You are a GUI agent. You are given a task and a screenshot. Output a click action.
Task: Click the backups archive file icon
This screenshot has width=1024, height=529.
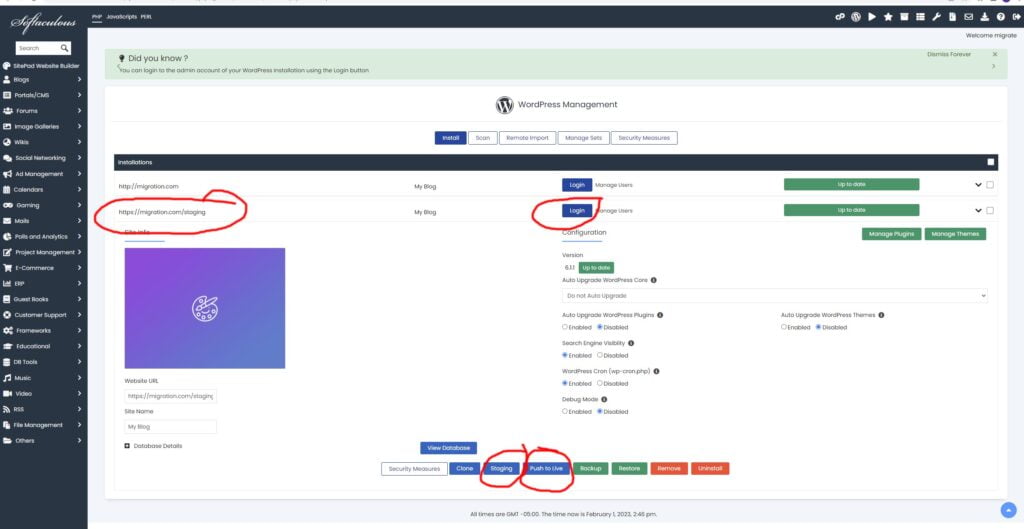pyautogui.click(x=953, y=17)
